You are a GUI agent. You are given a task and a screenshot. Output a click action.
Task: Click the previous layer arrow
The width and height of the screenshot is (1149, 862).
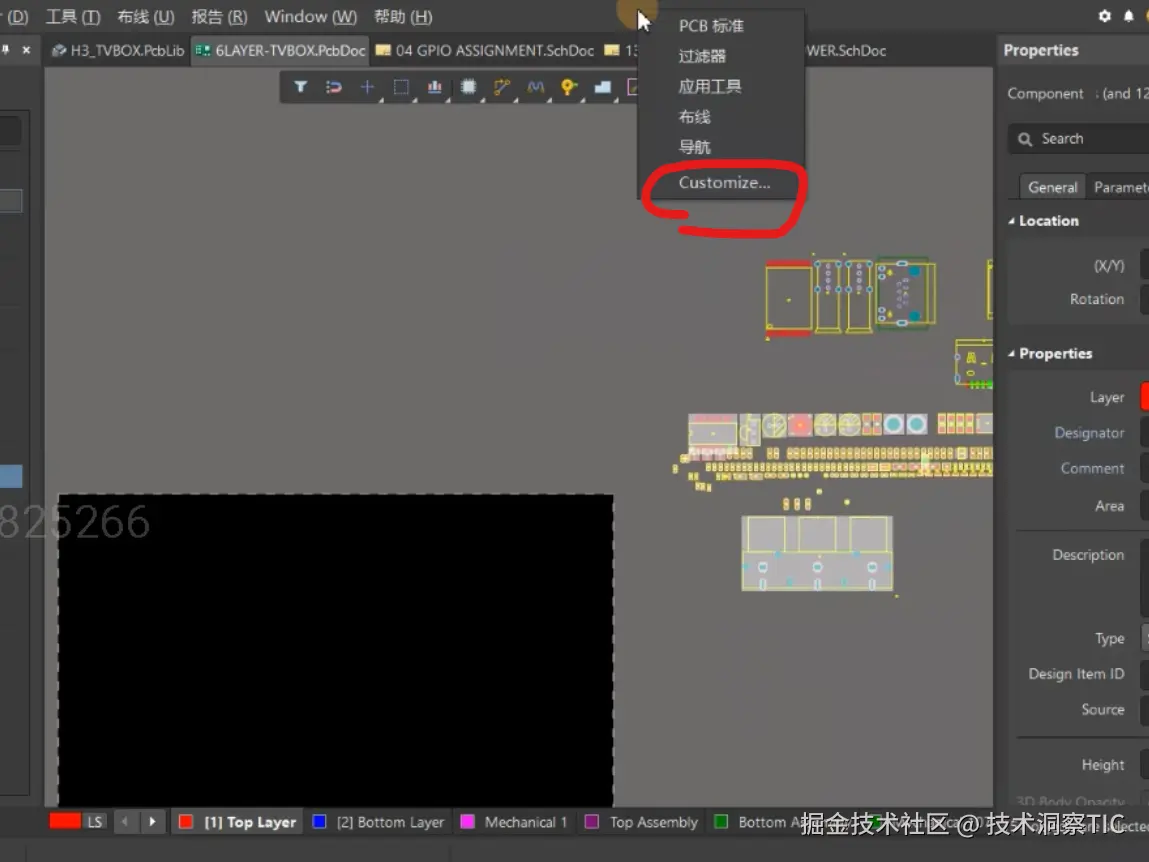[x=125, y=822]
